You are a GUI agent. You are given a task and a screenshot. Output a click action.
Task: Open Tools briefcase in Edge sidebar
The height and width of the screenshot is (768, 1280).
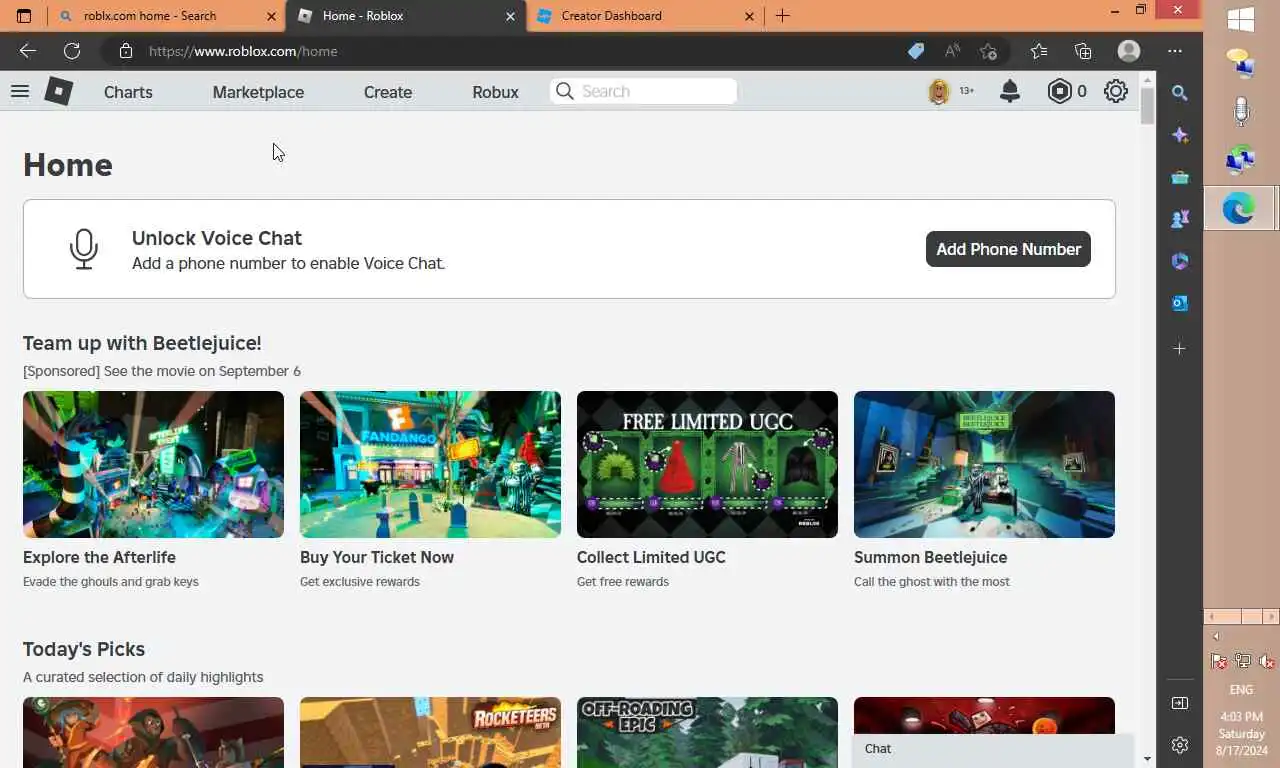1180,177
